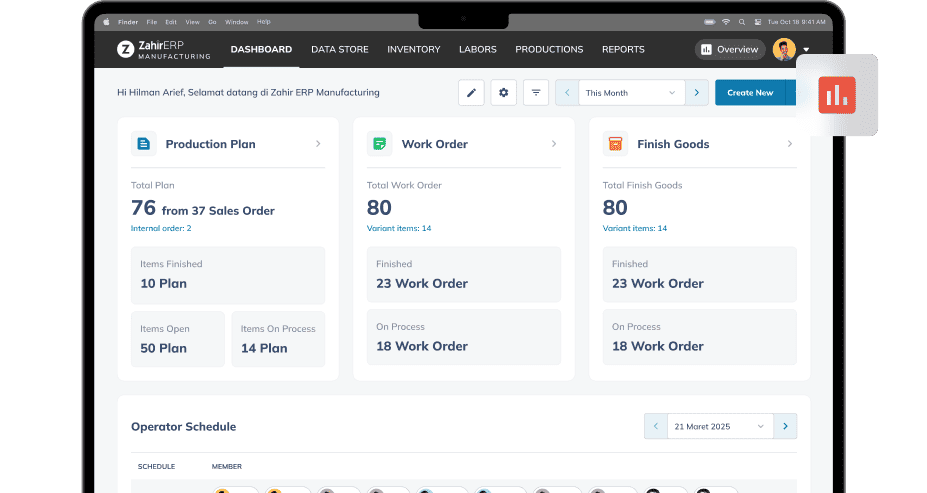Open the 21 Maret 2025 date dropdown
The height and width of the screenshot is (493, 927).
click(x=720, y=426)
